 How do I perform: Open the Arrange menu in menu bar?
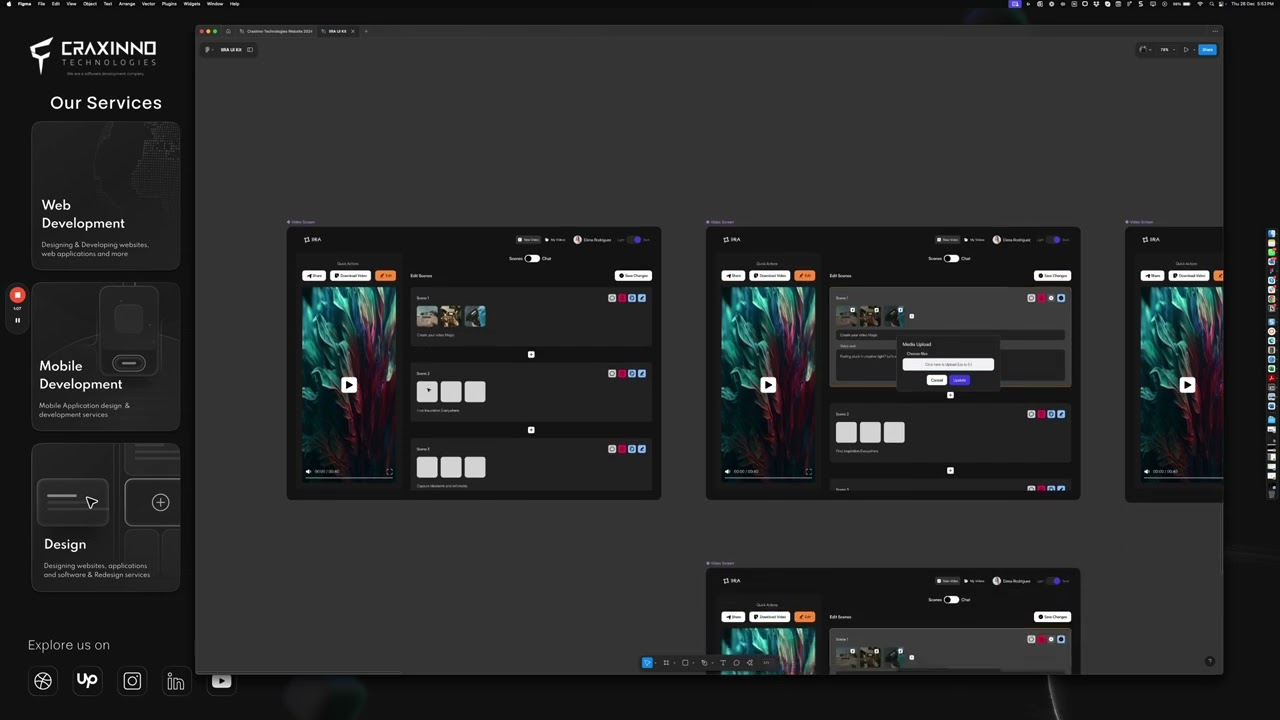127,4
